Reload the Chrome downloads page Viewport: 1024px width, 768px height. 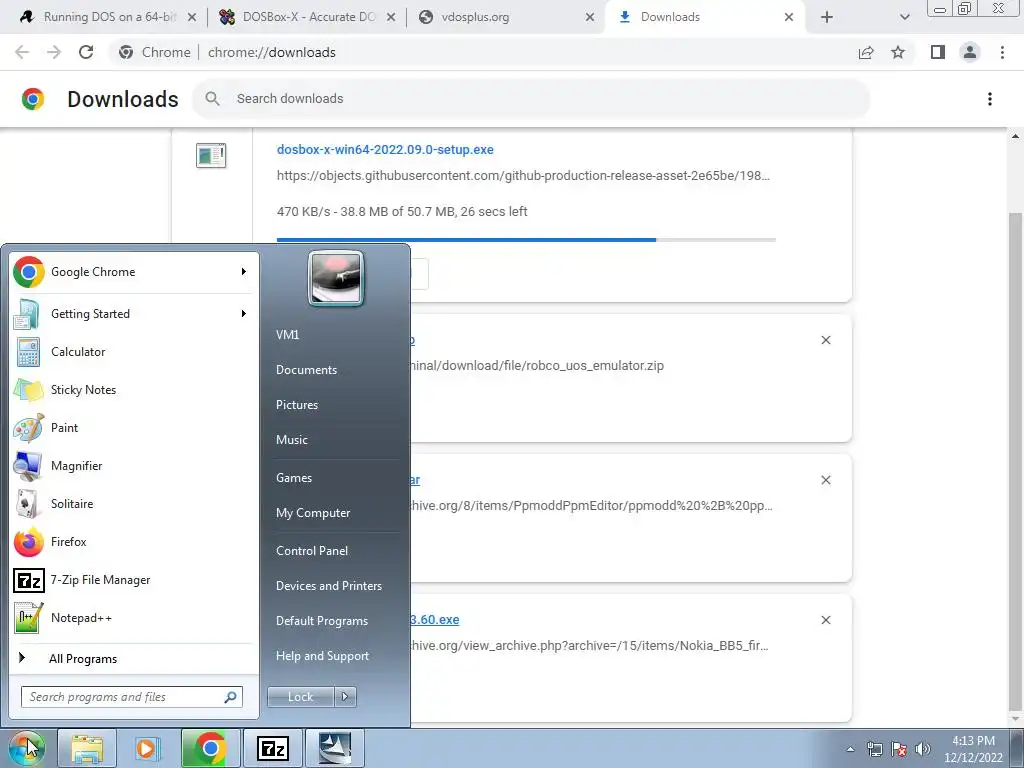(86, 52)
